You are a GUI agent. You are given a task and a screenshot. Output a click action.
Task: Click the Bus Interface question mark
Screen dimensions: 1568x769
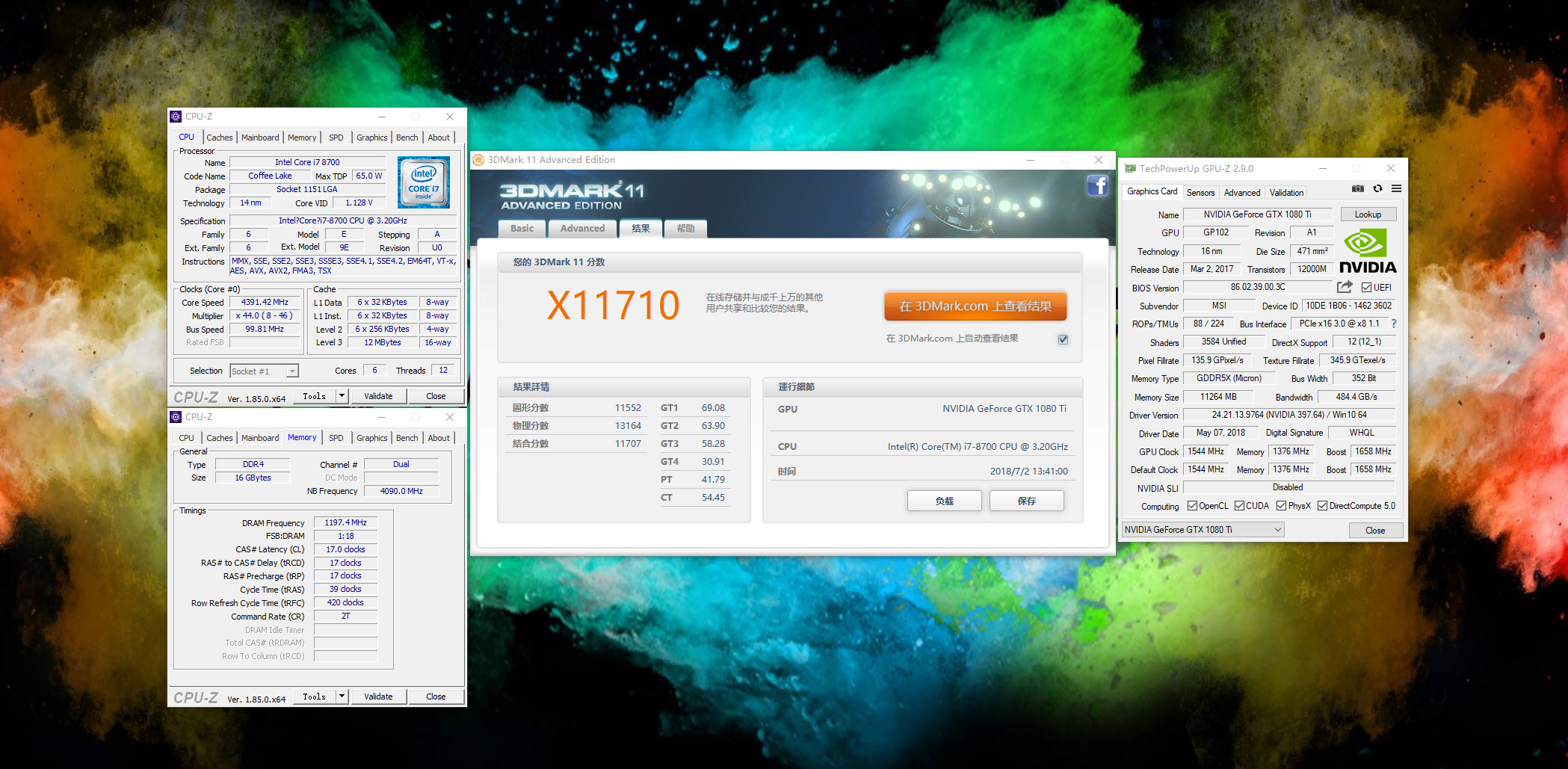1394,324
